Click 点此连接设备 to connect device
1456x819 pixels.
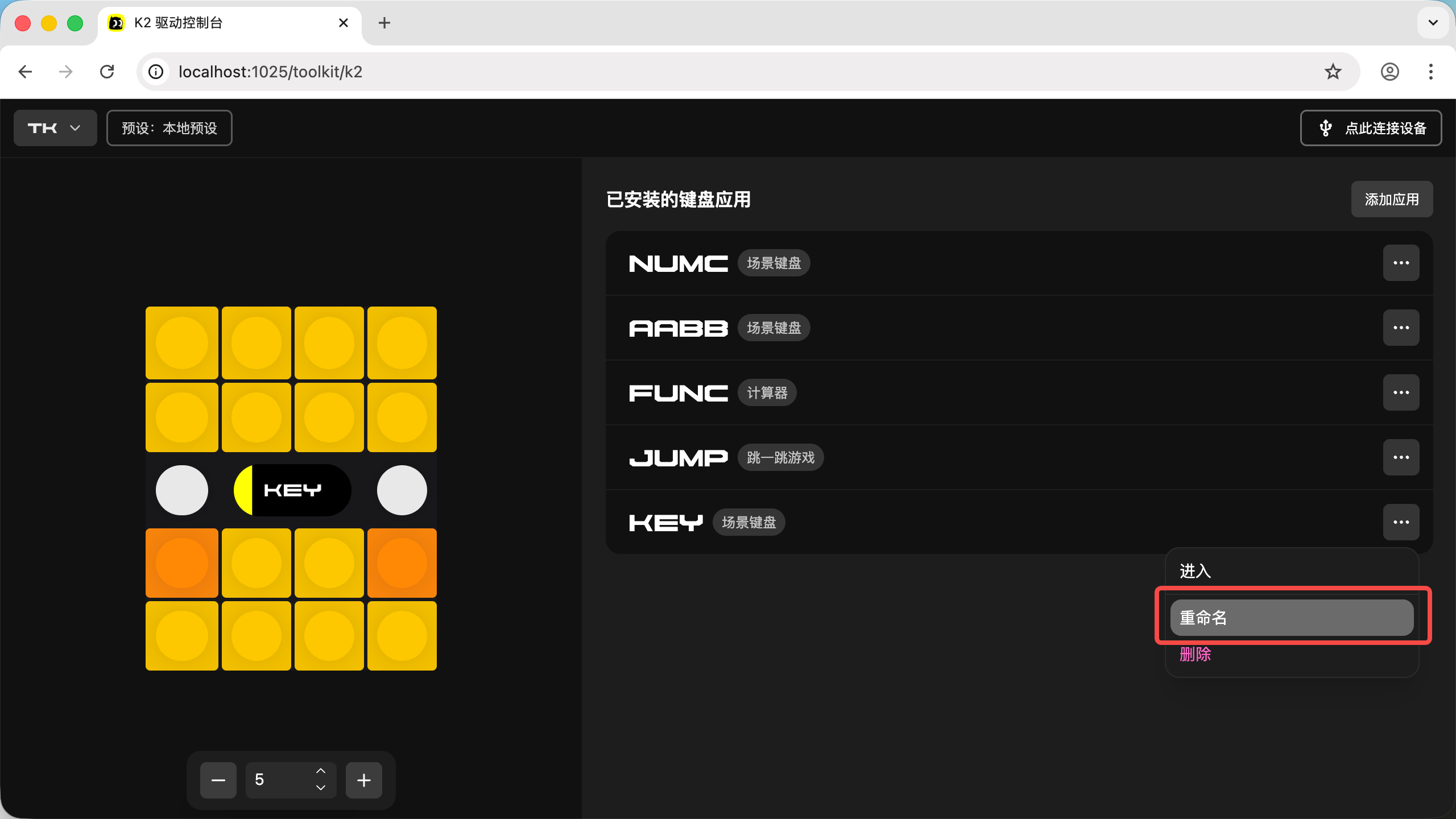click(1371, 128)
